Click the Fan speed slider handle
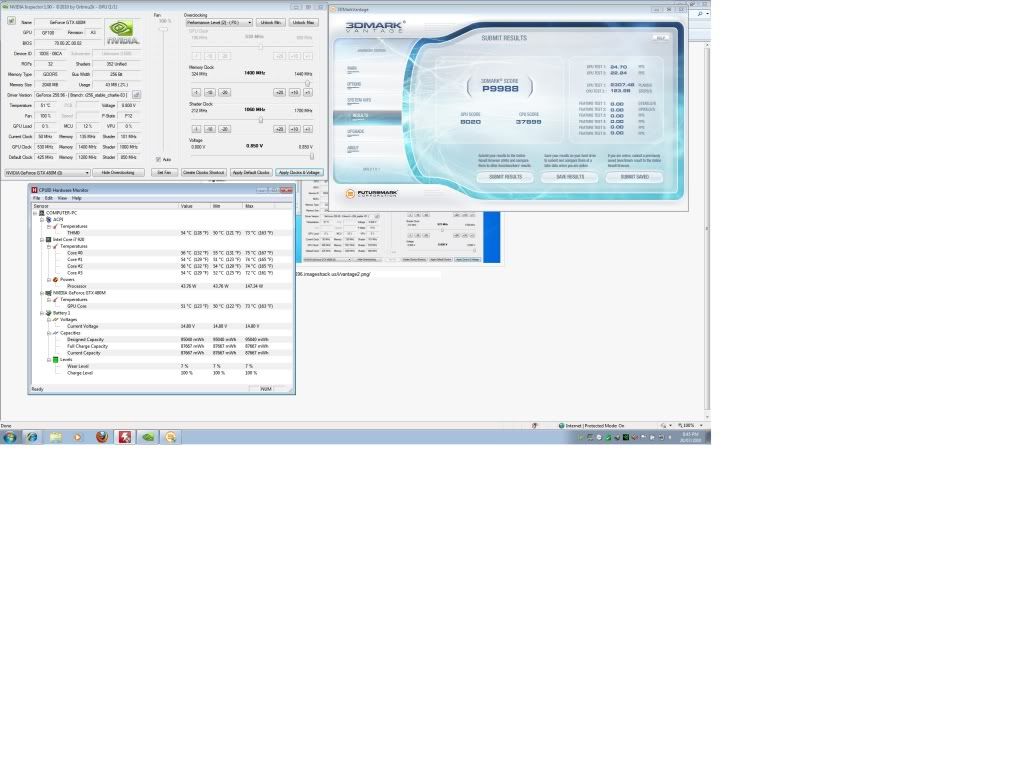The width and height of the screenshot is (1024, 768). pos(164,29)
